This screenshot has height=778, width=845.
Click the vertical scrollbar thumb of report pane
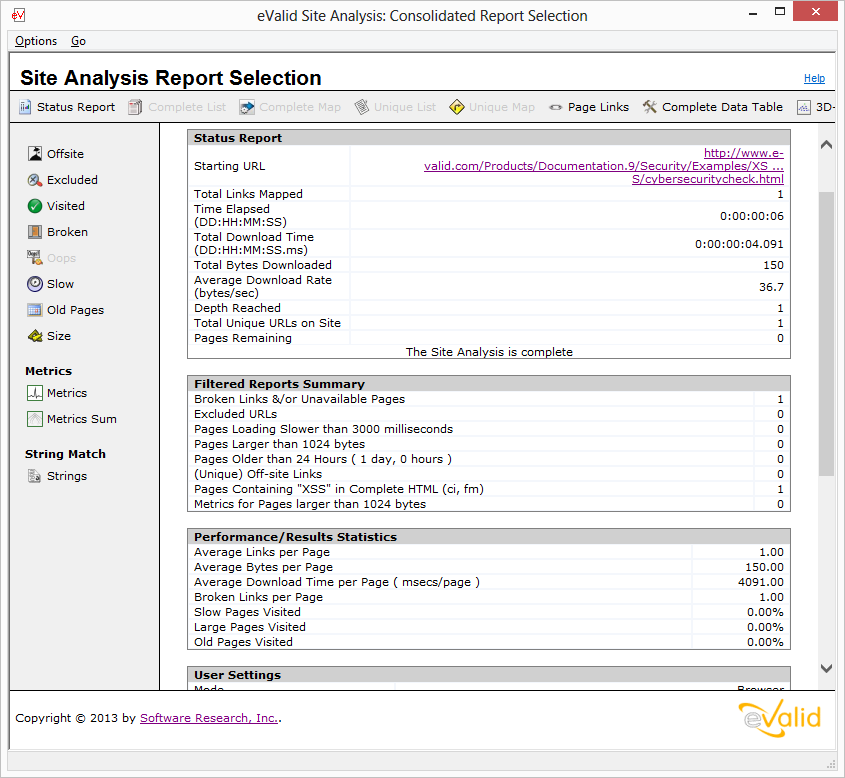(826, 334)
